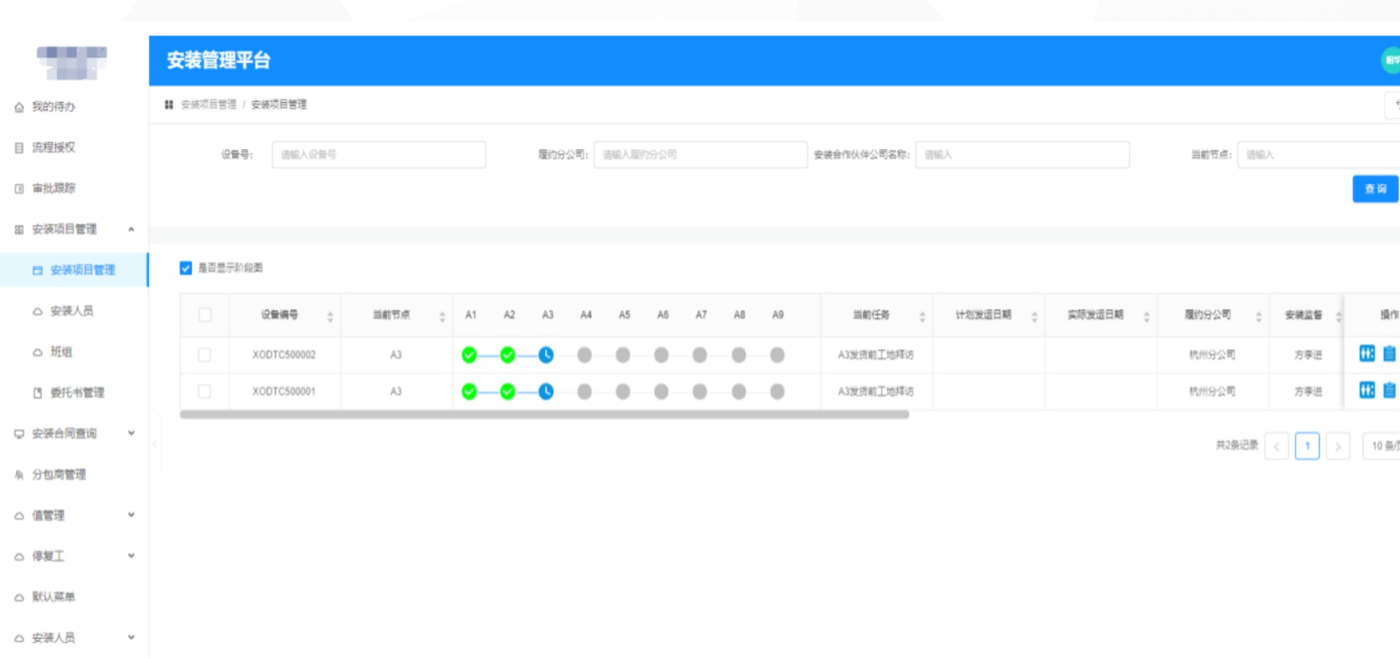Check the select-all checkbox in the table header

click(x=205, y=315)
